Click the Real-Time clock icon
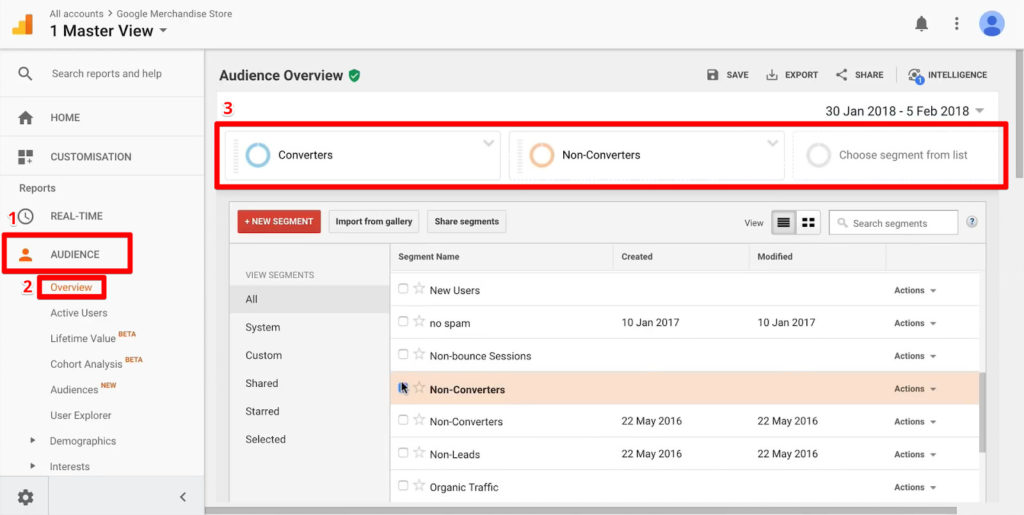Viewport: 1024px width, 515px height. click(x=25, y=216)
